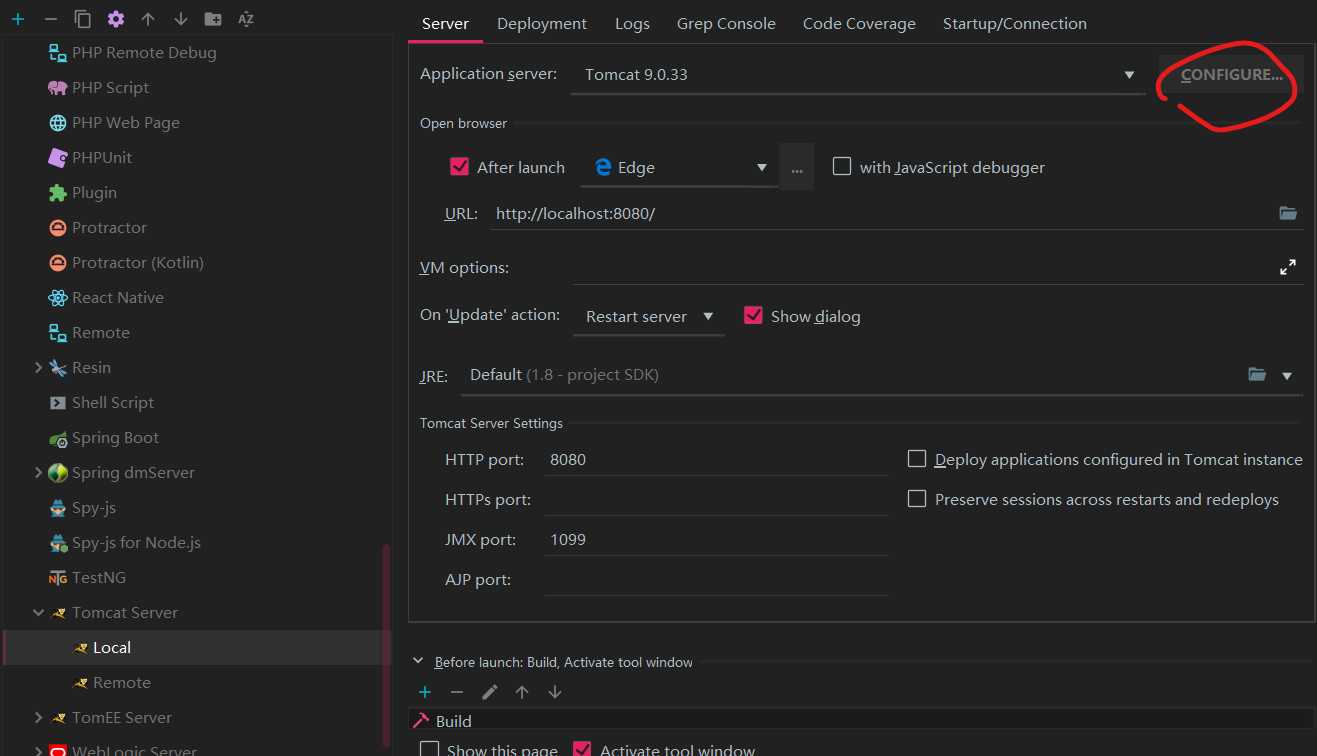Click the CONFIGURE... button
1317x756 pixels.
point(1231,75)
